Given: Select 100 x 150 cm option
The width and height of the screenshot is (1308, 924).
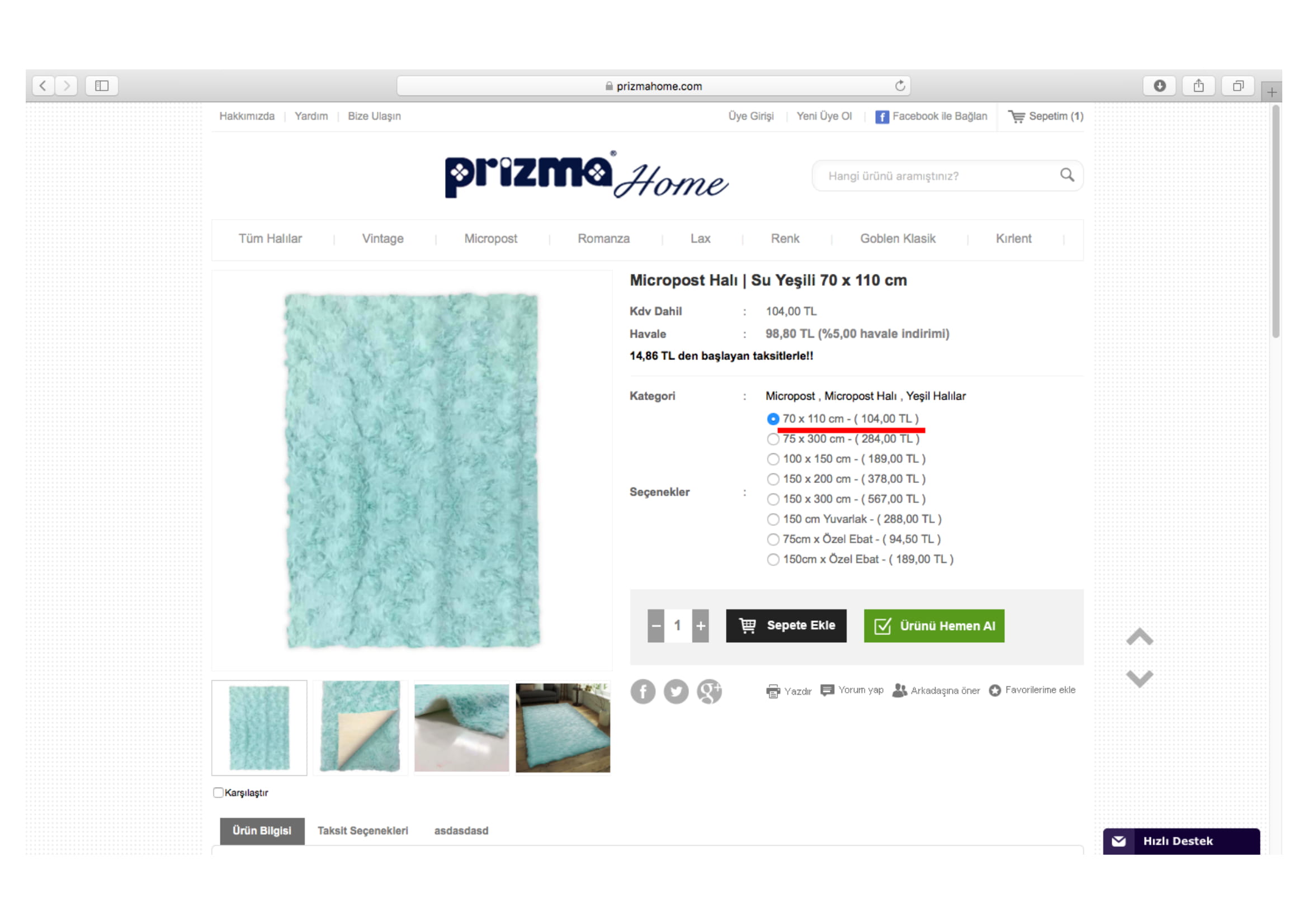Looking at the screenshot, I should pyautogui.click(x=773, y=459).
